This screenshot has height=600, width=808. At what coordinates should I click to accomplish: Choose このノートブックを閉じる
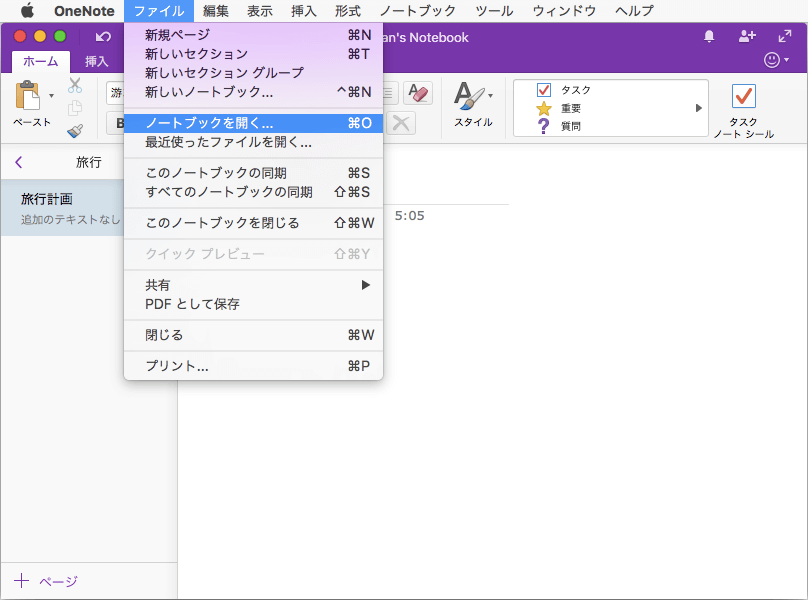tap(254, 223)
